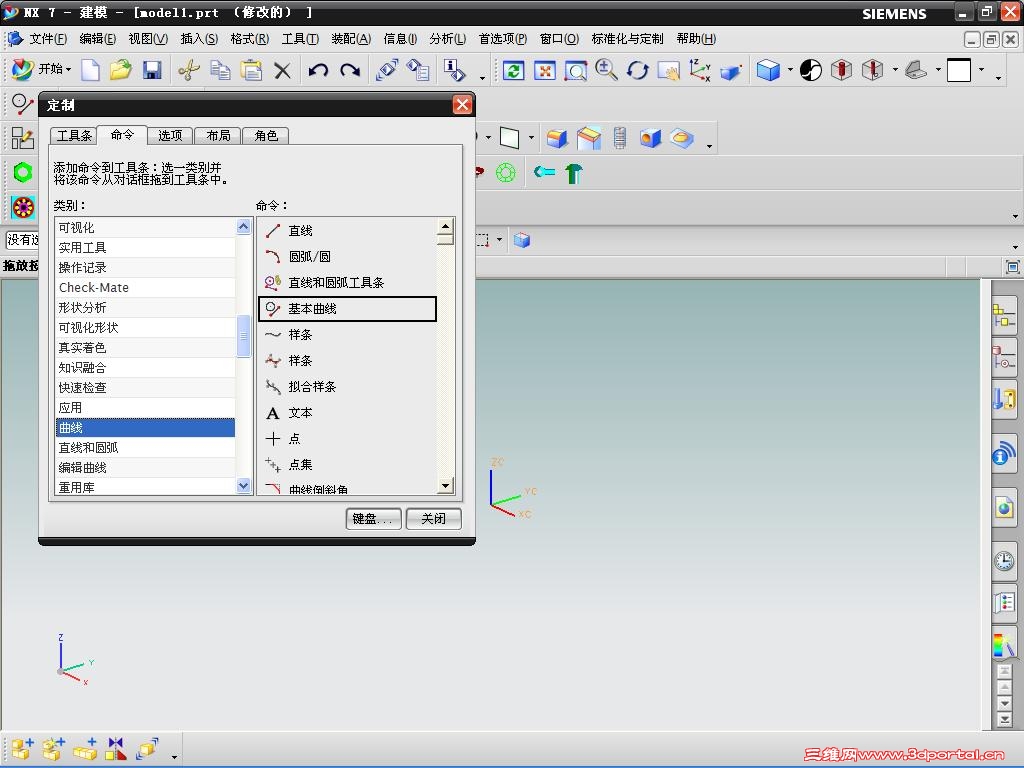Viewport: 1024px width, 768px height.
Task: Expand the bottom assembly toolbar options arrow
Action: tap(174, 757)
